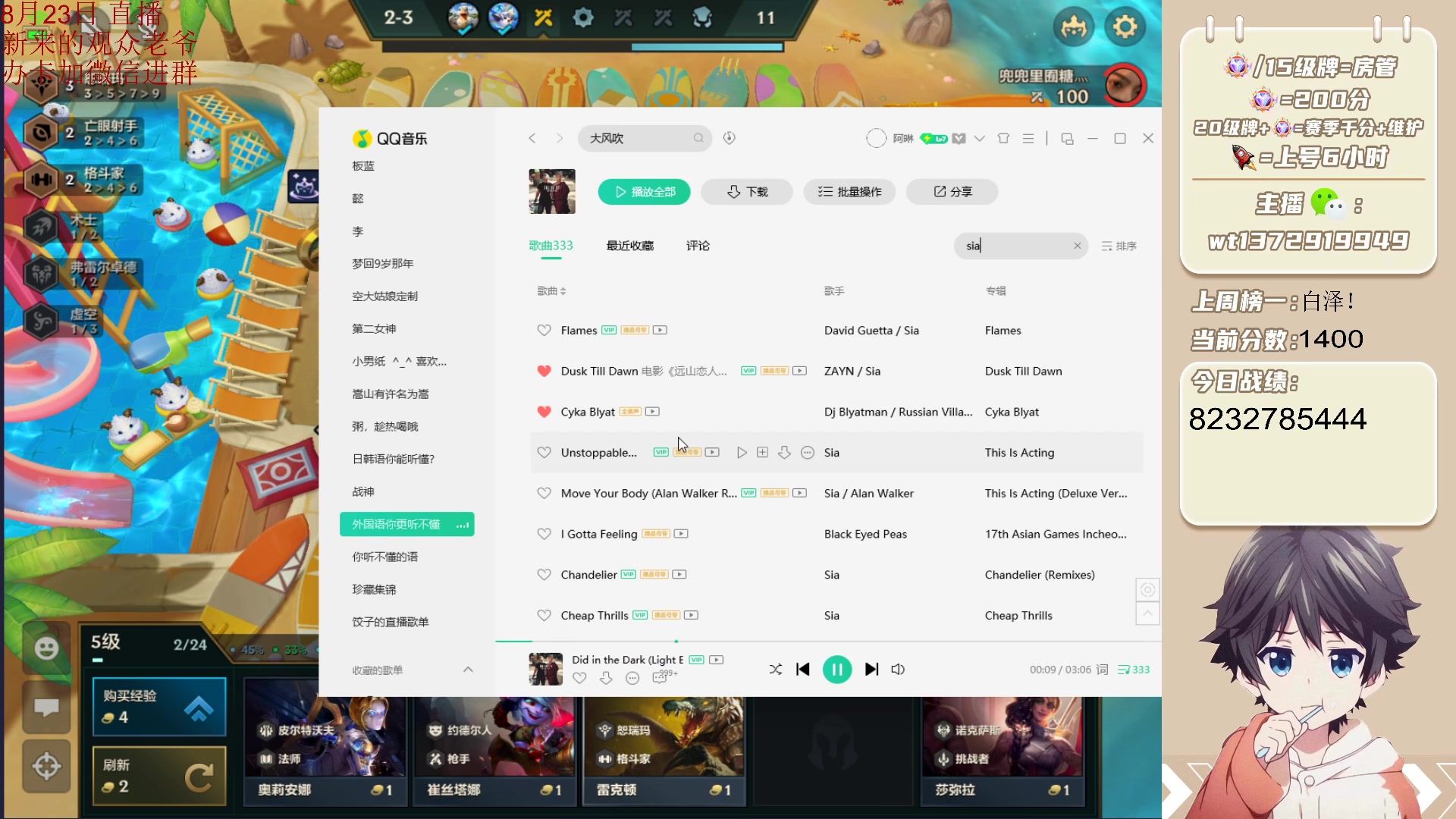Open playlist 梦回9岁那年
Viewport: 1456px width, 819px height.
pyautogui.click(x=382, y=264)
